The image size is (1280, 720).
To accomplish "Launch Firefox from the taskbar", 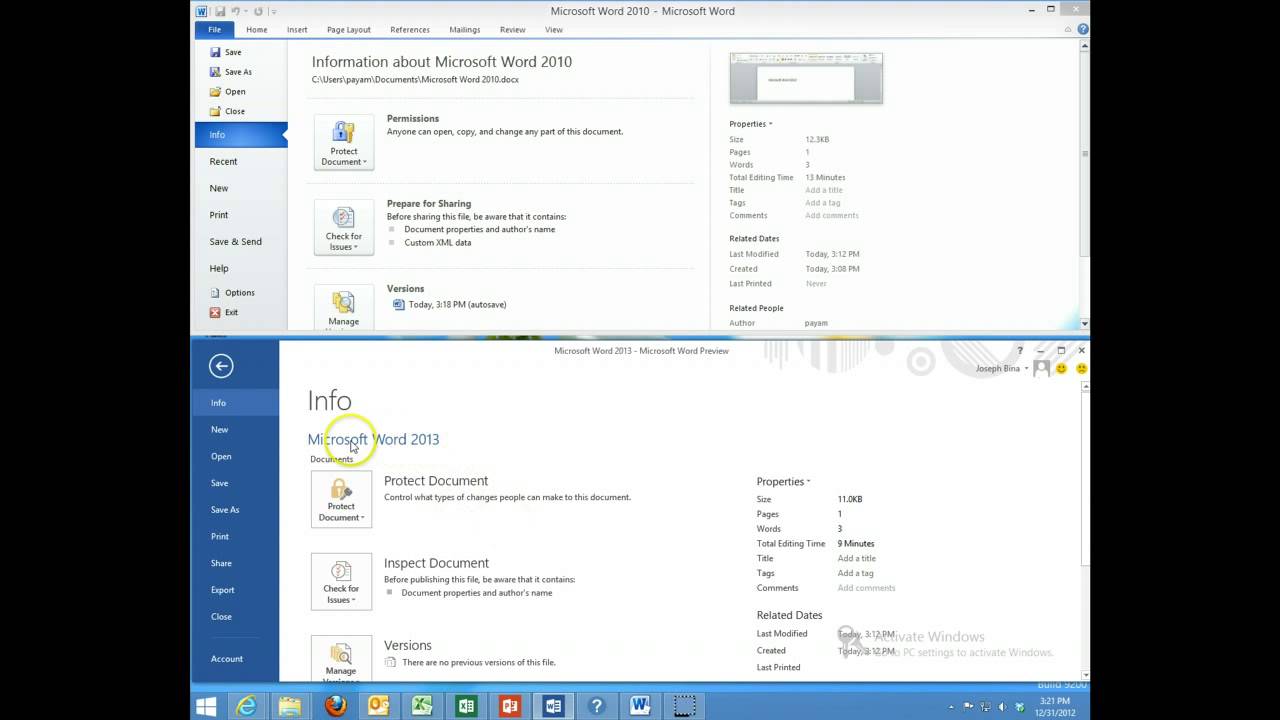I will point(335,707).
